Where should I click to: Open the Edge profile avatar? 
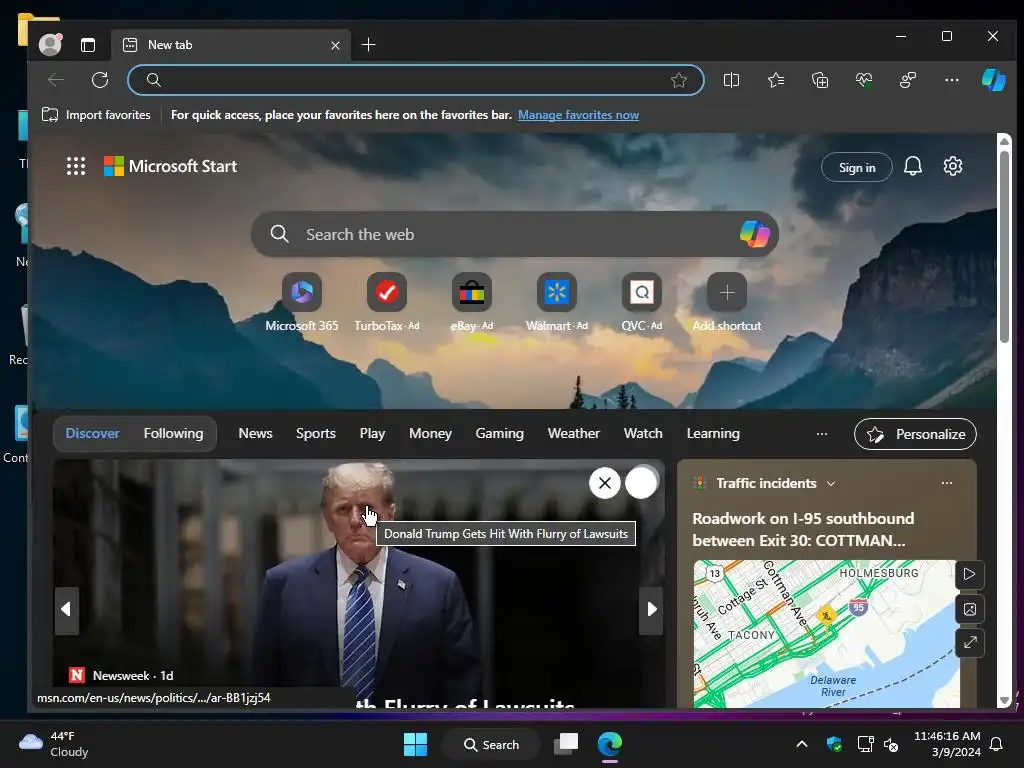click(50, 44)
